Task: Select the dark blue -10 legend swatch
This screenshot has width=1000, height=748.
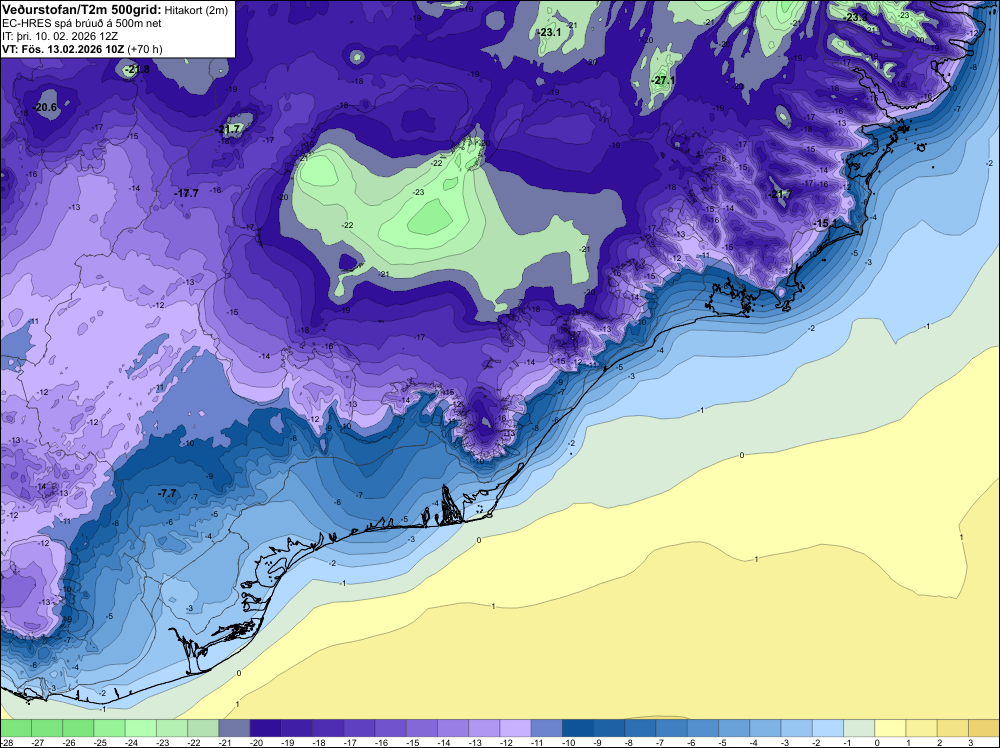Action: pos(578,728)
